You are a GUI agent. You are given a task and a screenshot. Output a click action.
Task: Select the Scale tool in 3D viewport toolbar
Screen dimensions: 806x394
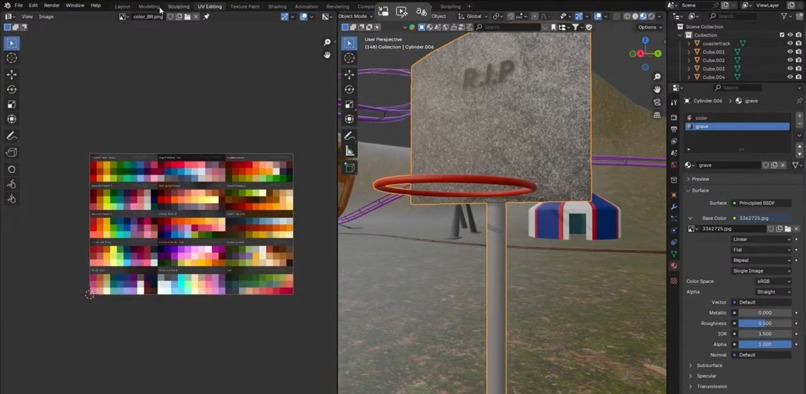350,104
